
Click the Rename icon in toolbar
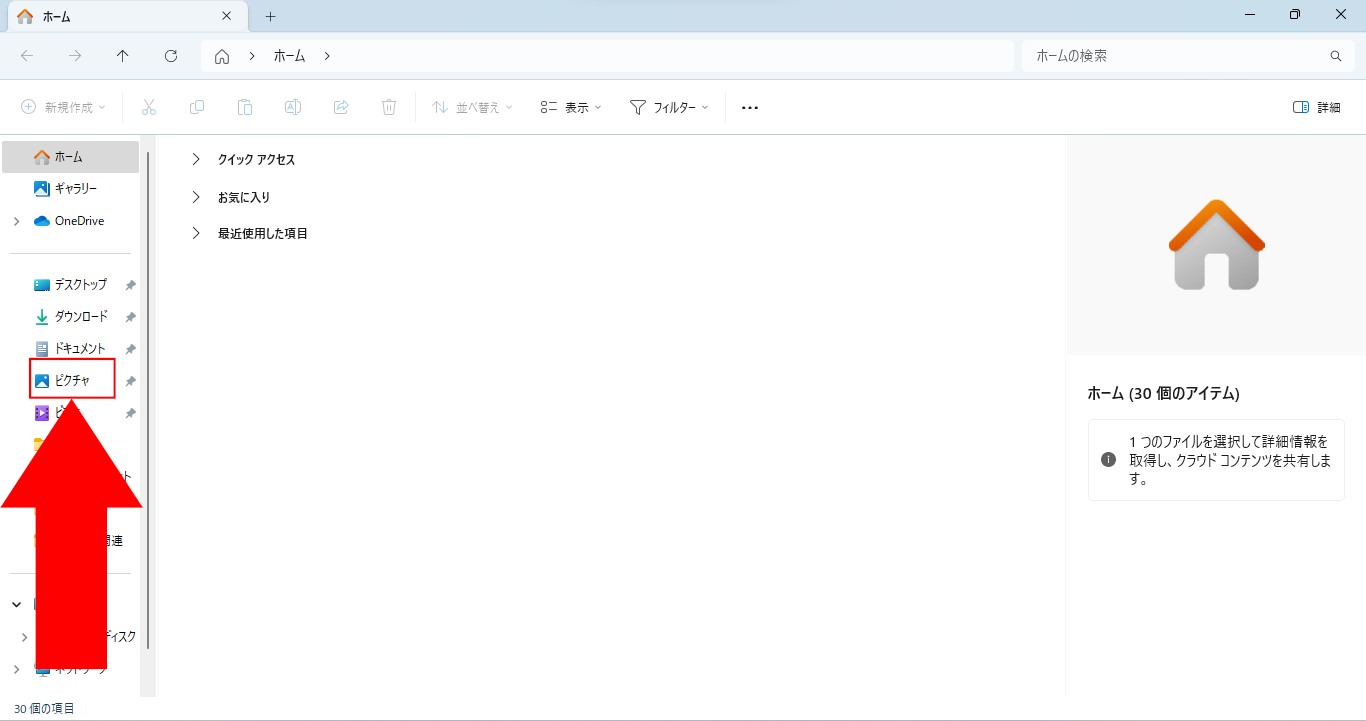point(293,107)
